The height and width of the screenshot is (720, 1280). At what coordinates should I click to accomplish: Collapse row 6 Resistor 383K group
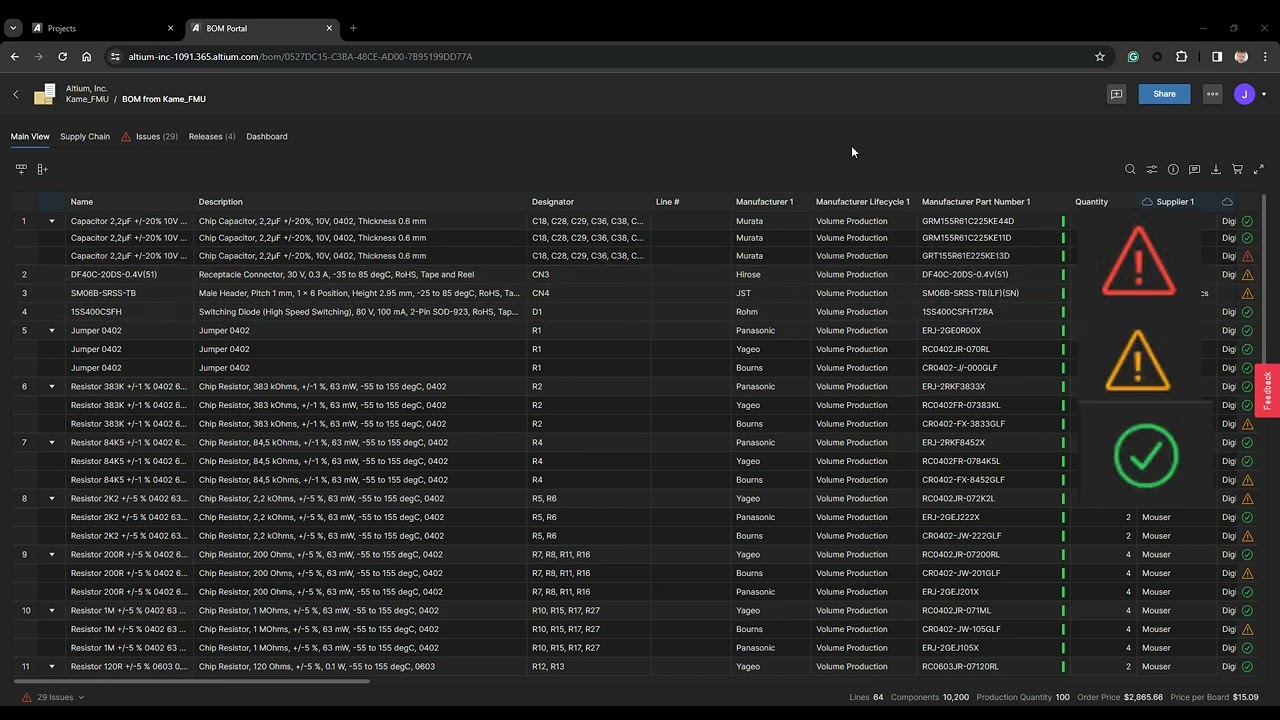point(52,387)
